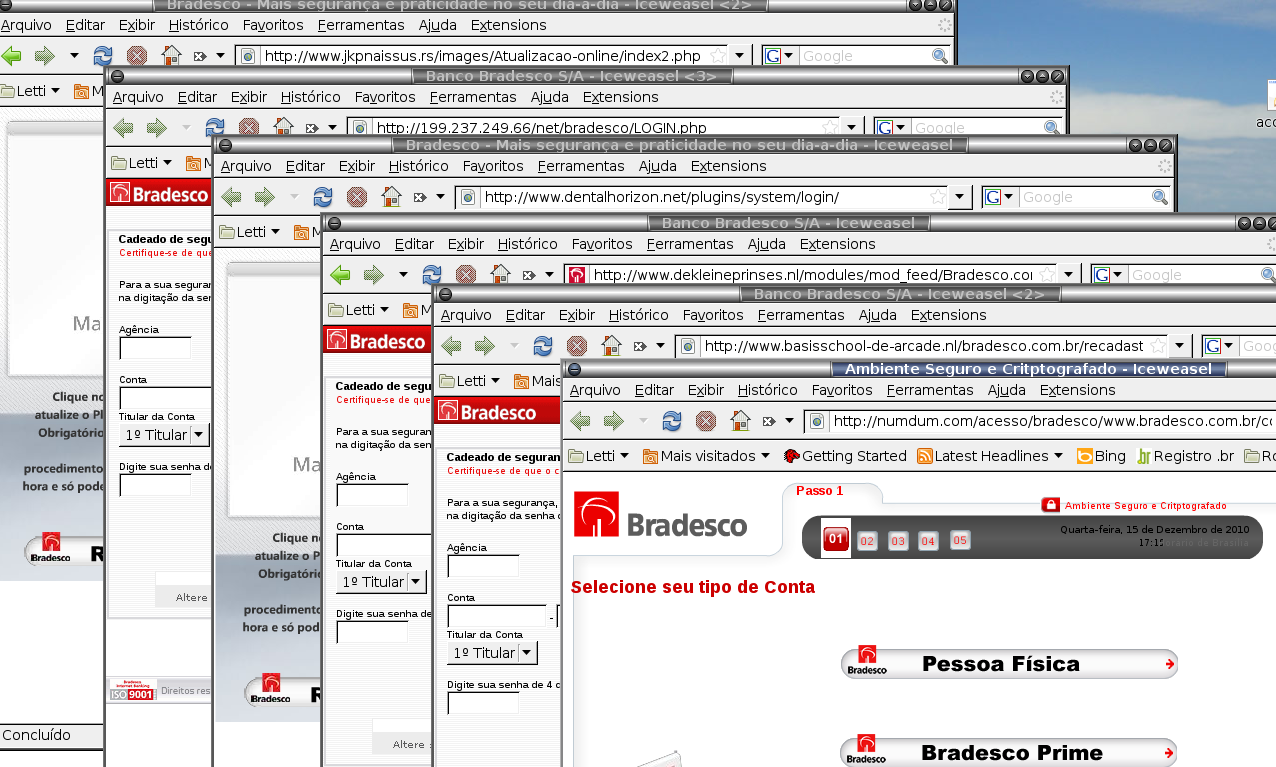This screenshot has width=1276, height=767.
Task: Bookmark the dentalhorizon.net page with the star
Action: point(938,197)
